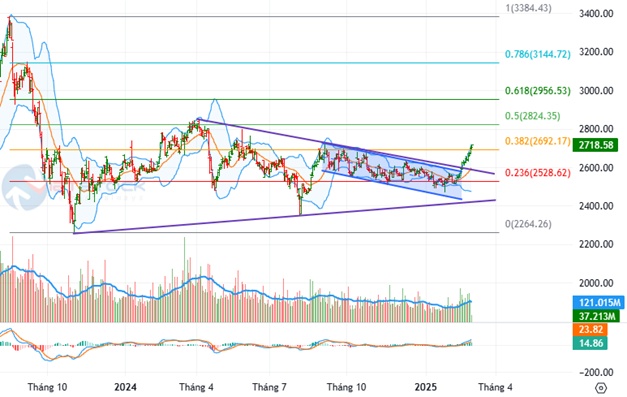The width and height of the screenshot is (627, 397).
Task: Select Fibonacci level 0.786(3144.72) label
Action: 537,54
